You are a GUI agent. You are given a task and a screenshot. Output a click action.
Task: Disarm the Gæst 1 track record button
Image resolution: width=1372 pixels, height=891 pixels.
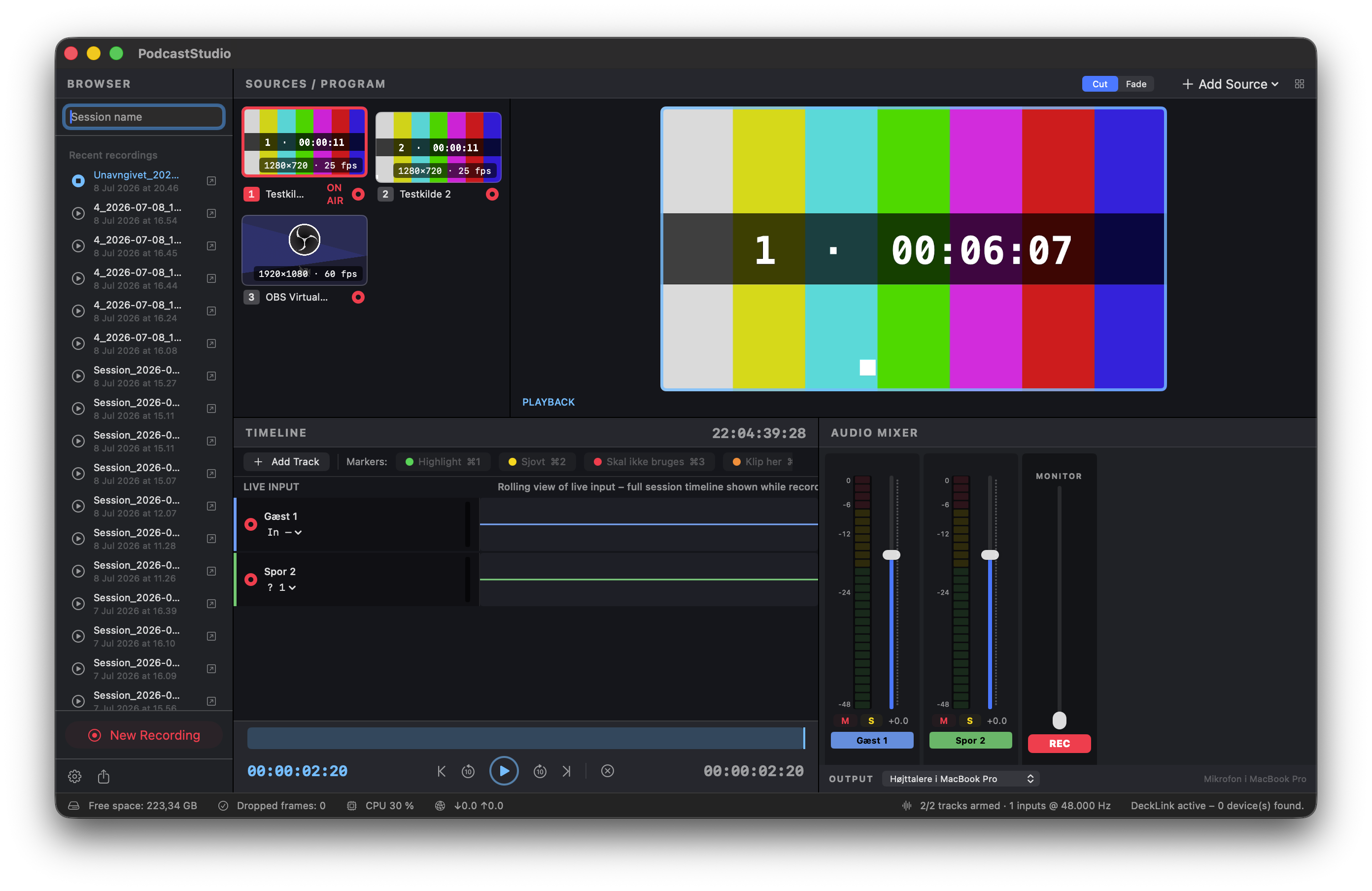(x=251, y=524)
